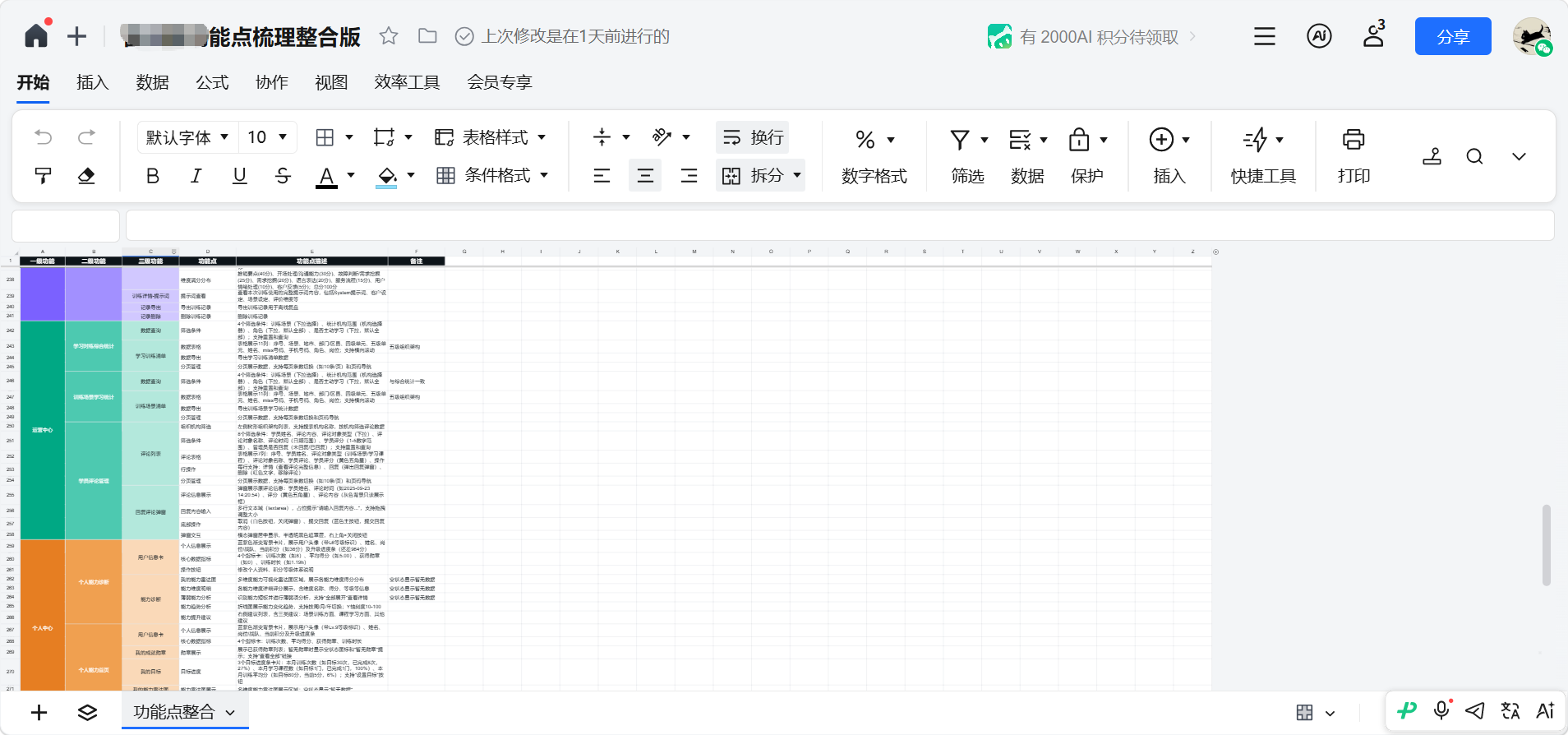Open the font size 10 dropdown
This screenshot has height=735, width=1568.
(x=267, y=137)
